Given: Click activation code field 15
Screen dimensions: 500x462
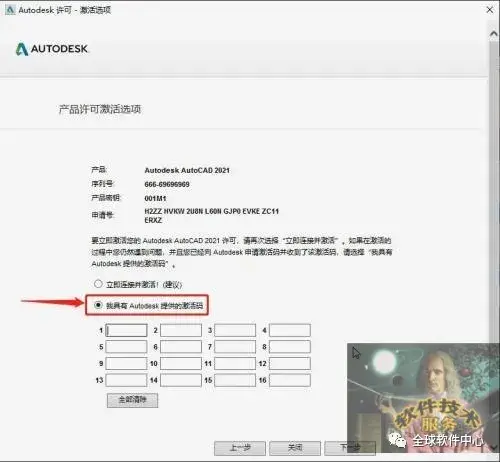Looking at the screenshot, I should click(x=235, y=380).
